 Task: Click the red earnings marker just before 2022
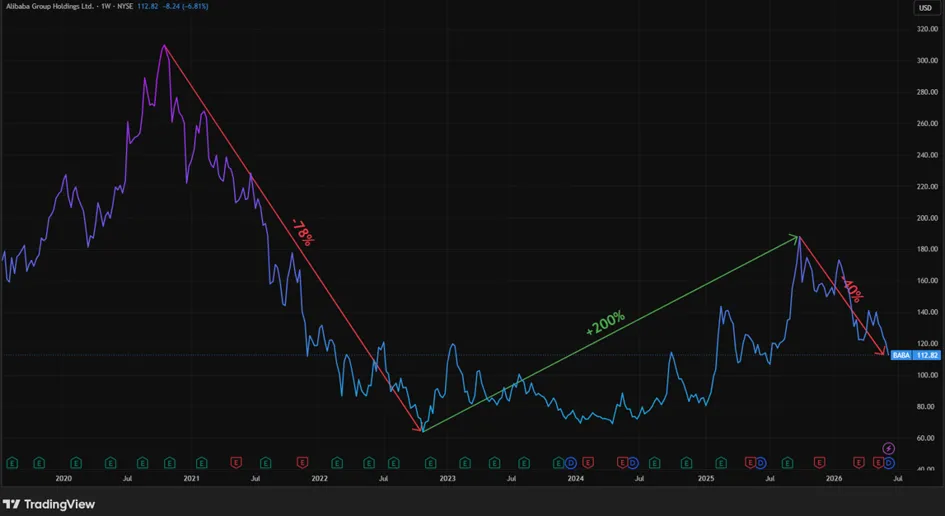point(302,462)
